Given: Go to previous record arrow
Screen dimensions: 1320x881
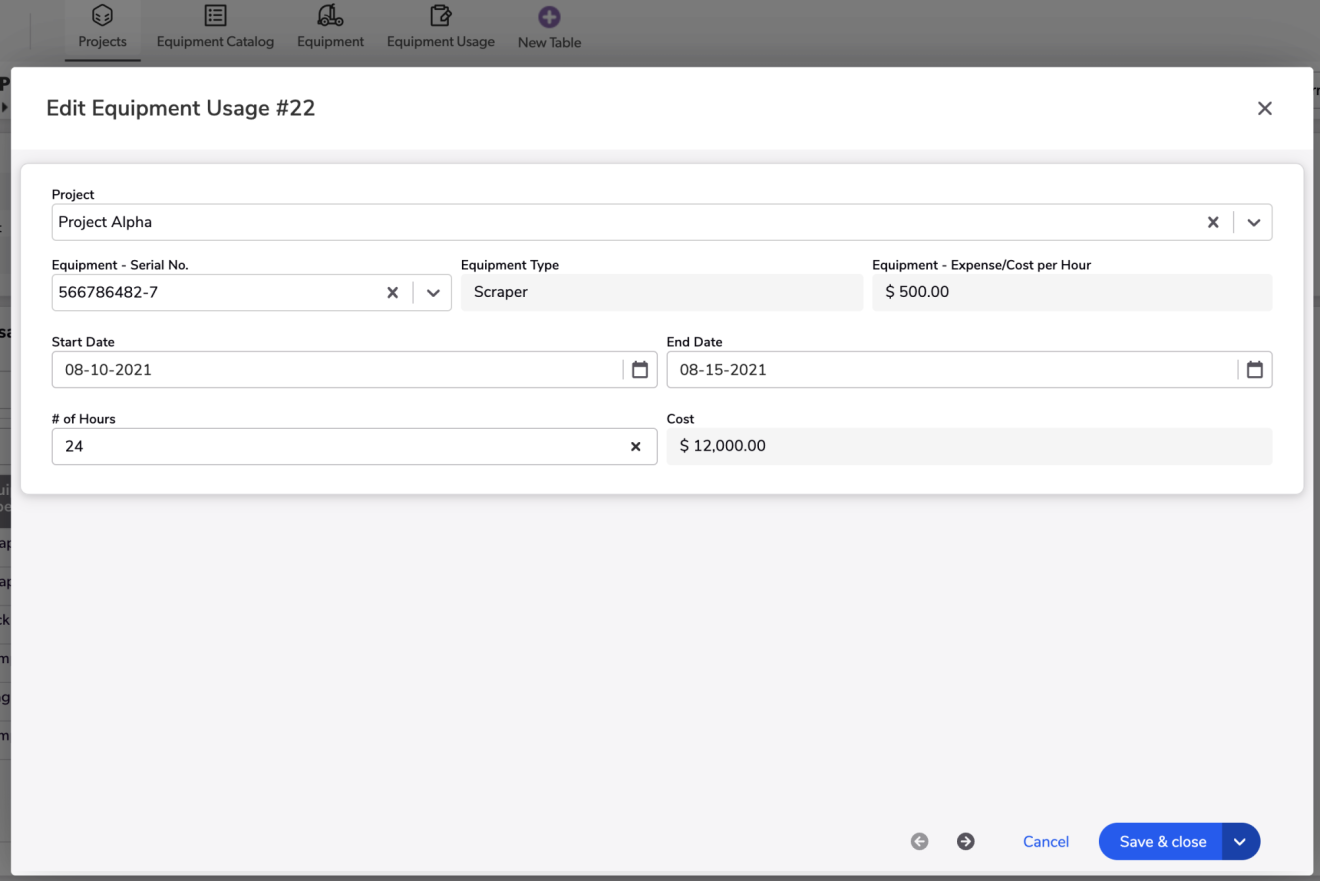Looking at the screenshot, I should (919, 842).
